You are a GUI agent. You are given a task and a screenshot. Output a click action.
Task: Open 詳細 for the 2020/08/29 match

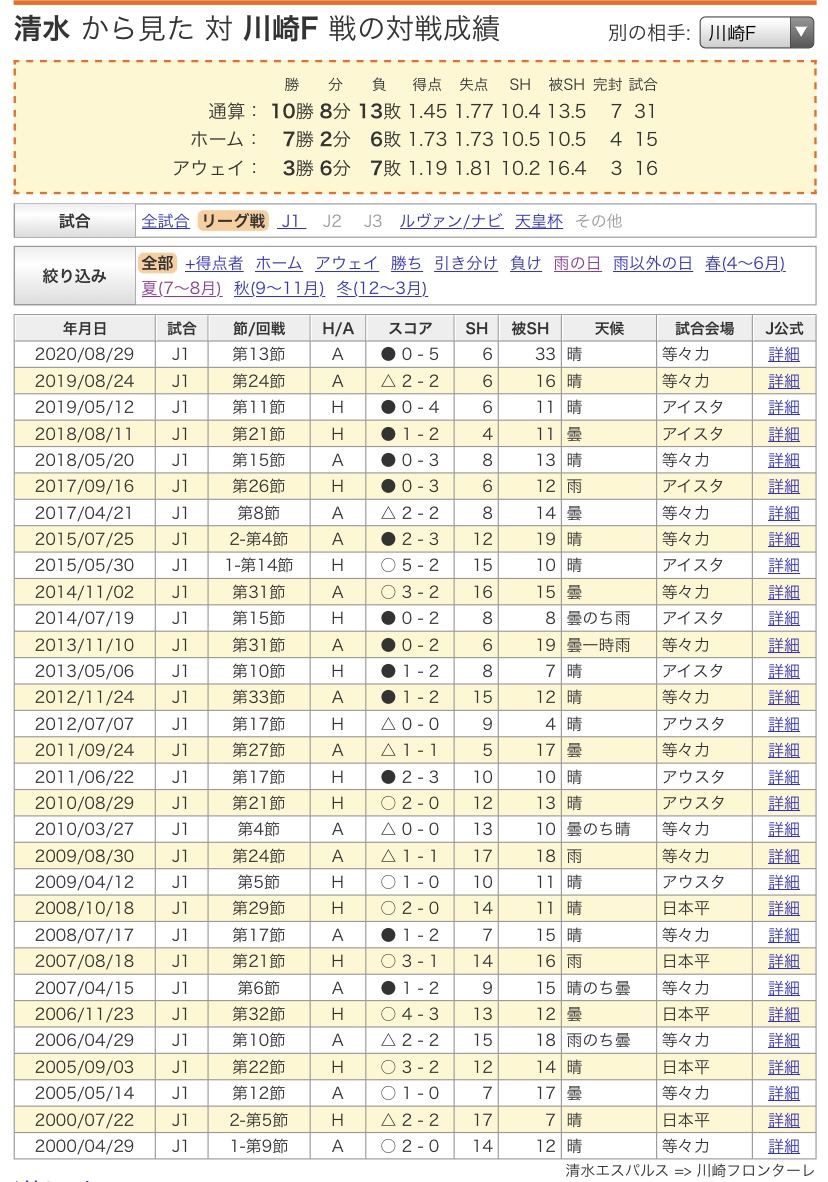point(783,354)
